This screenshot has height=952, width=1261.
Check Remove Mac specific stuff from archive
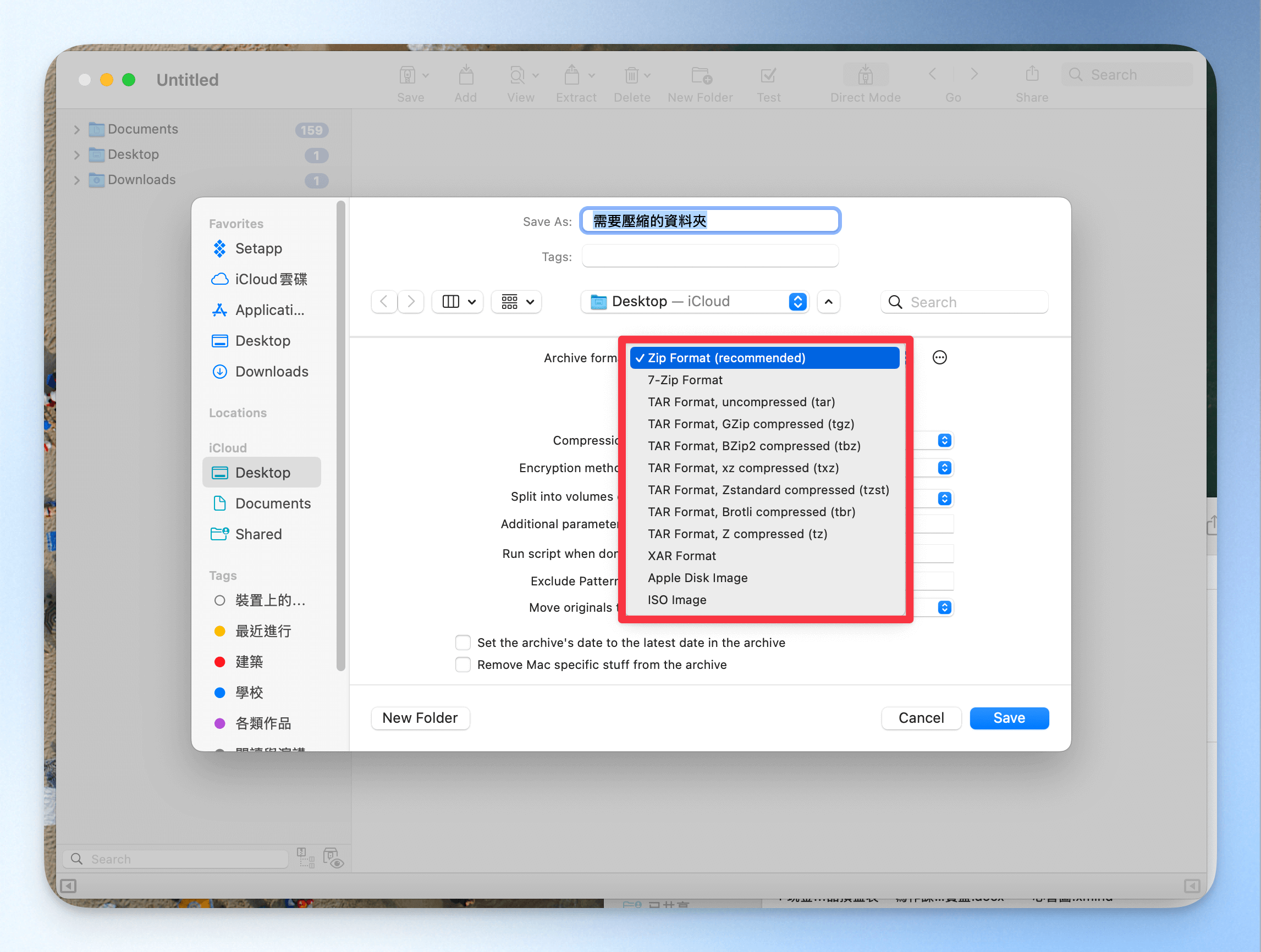point(463,665)
